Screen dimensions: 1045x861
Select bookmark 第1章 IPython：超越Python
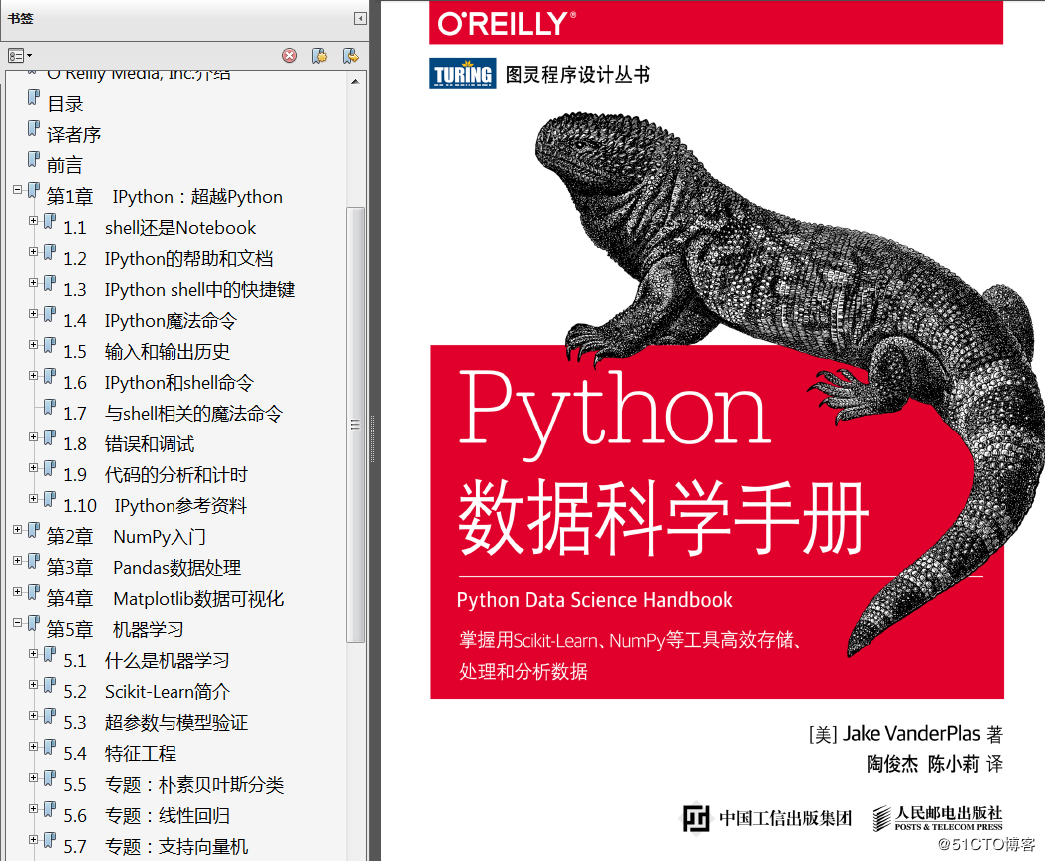(x=165, y=197)
